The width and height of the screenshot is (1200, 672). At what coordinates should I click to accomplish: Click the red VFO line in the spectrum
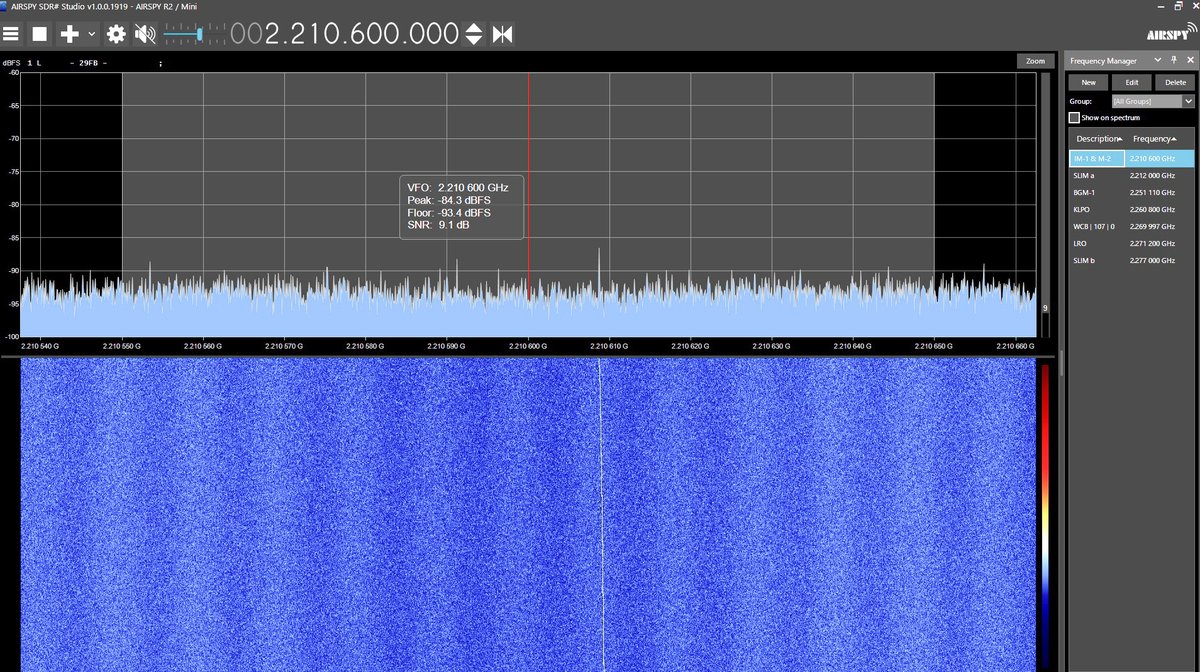[529, 186]
